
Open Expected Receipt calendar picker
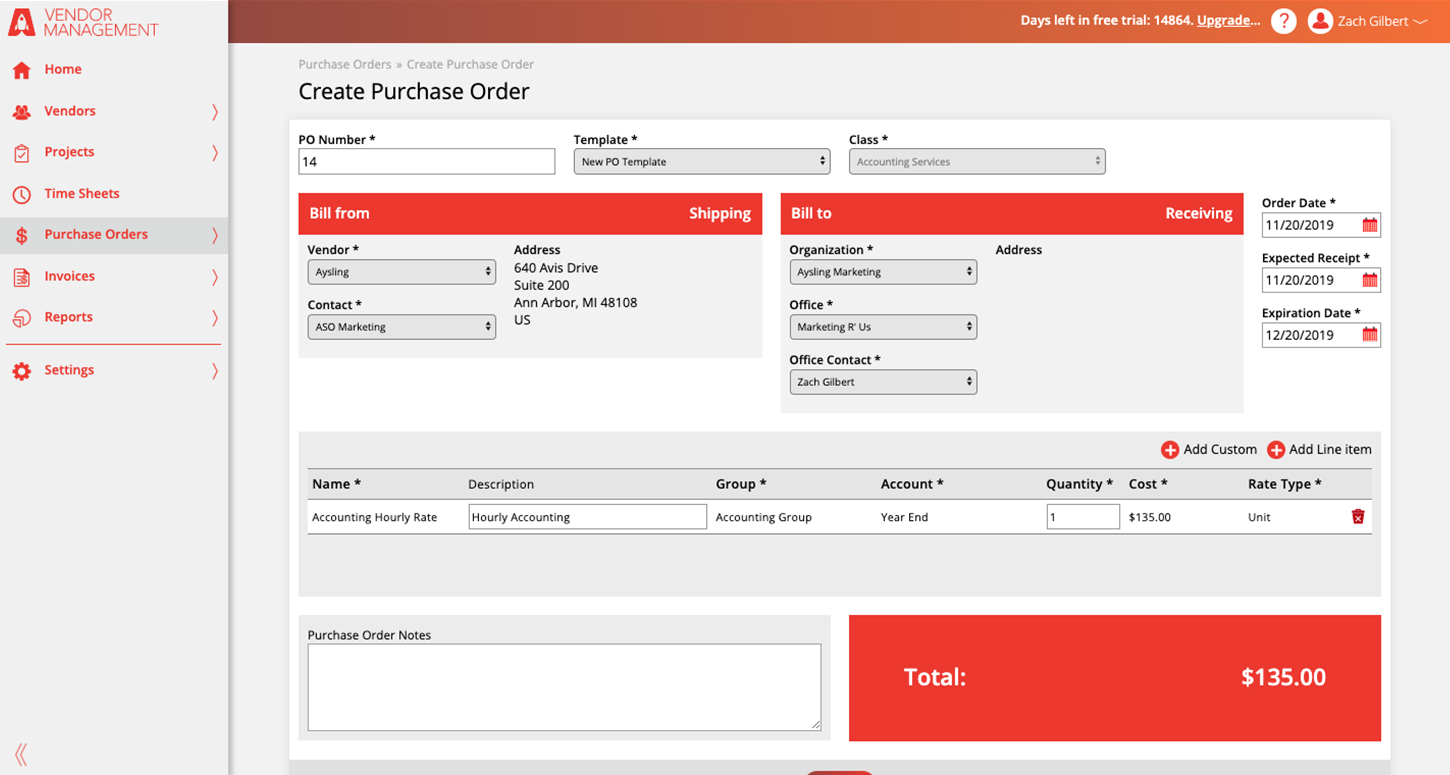1370,280
